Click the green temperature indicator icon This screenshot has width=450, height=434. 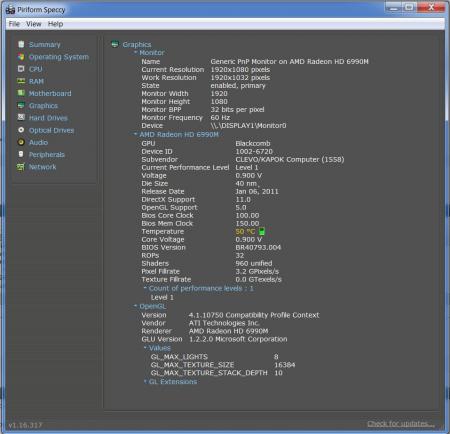[262, 231]
